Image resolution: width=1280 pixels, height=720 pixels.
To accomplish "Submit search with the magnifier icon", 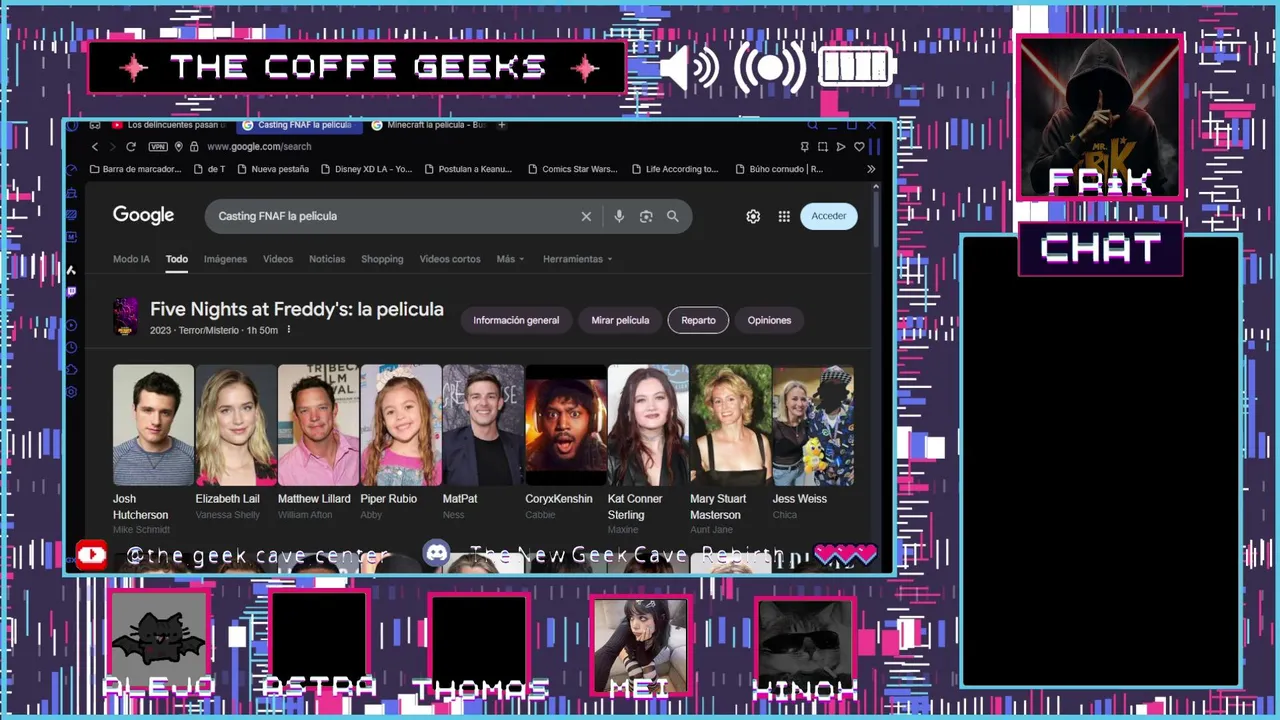I will click(x=673, y=216).
